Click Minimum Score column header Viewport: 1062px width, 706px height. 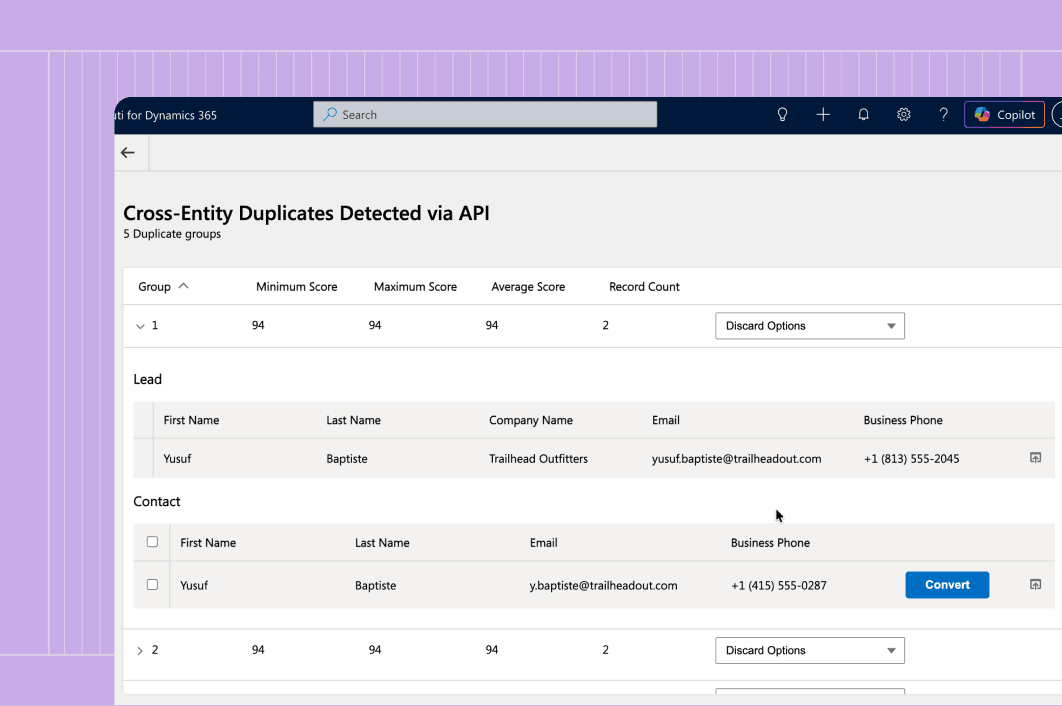coord(297,287)
